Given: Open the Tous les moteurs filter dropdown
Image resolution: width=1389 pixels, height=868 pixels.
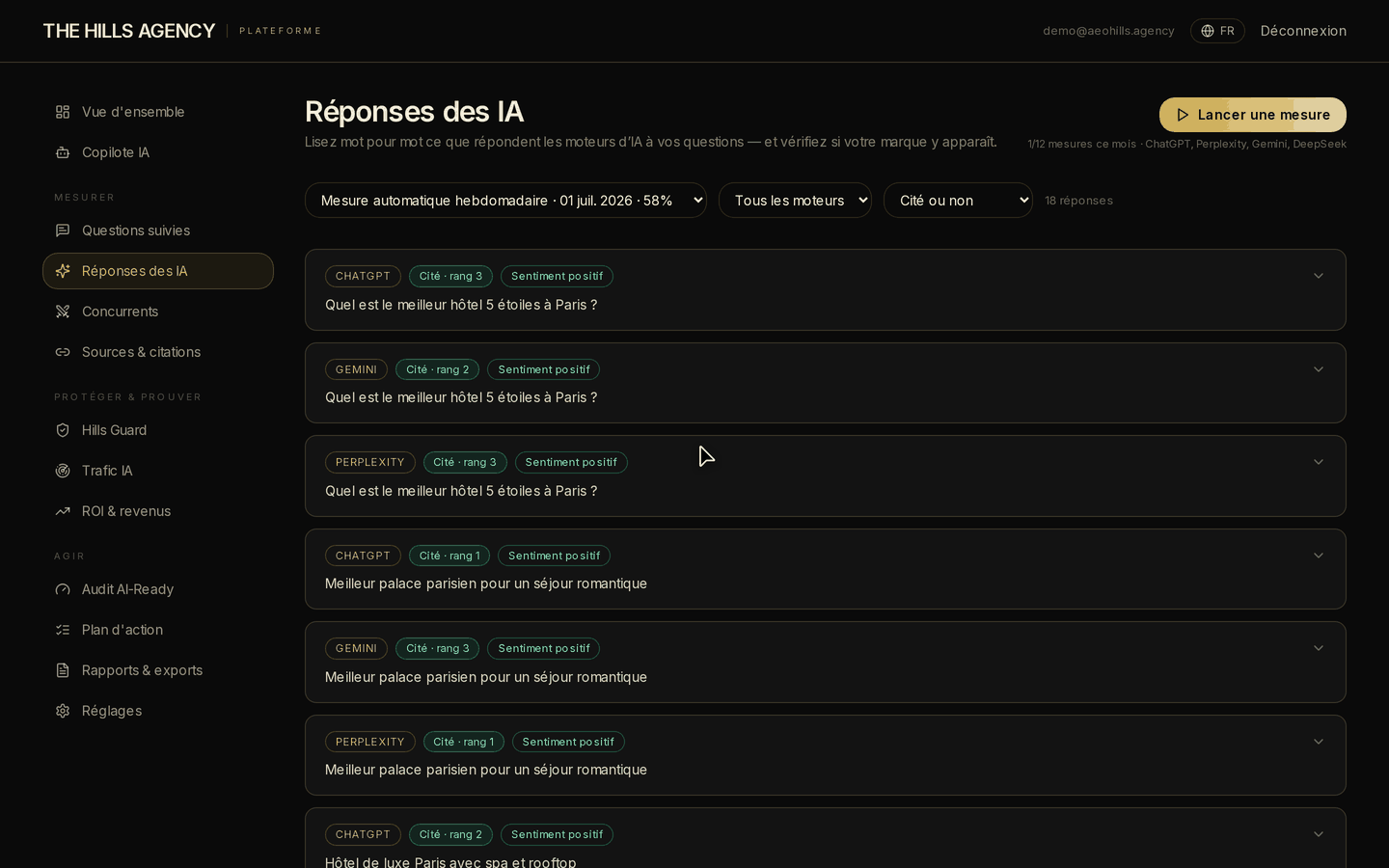Looking at the screenshot, I should 795,201.
